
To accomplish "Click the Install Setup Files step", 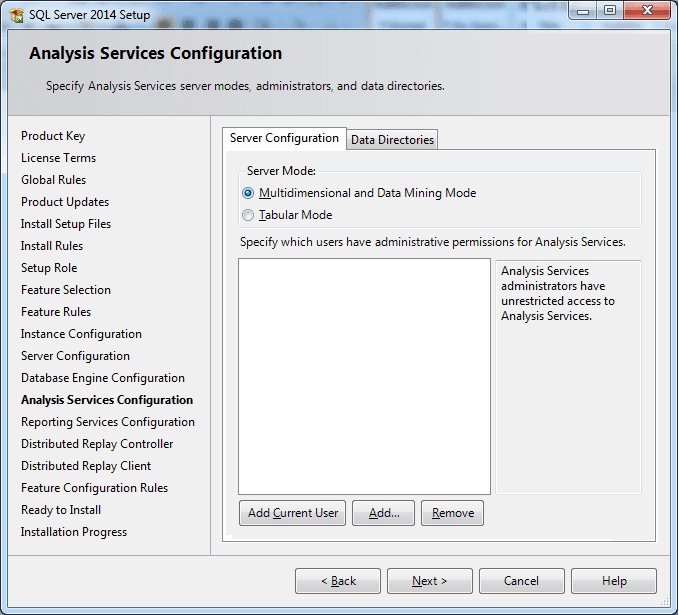I will click(66, 224).
